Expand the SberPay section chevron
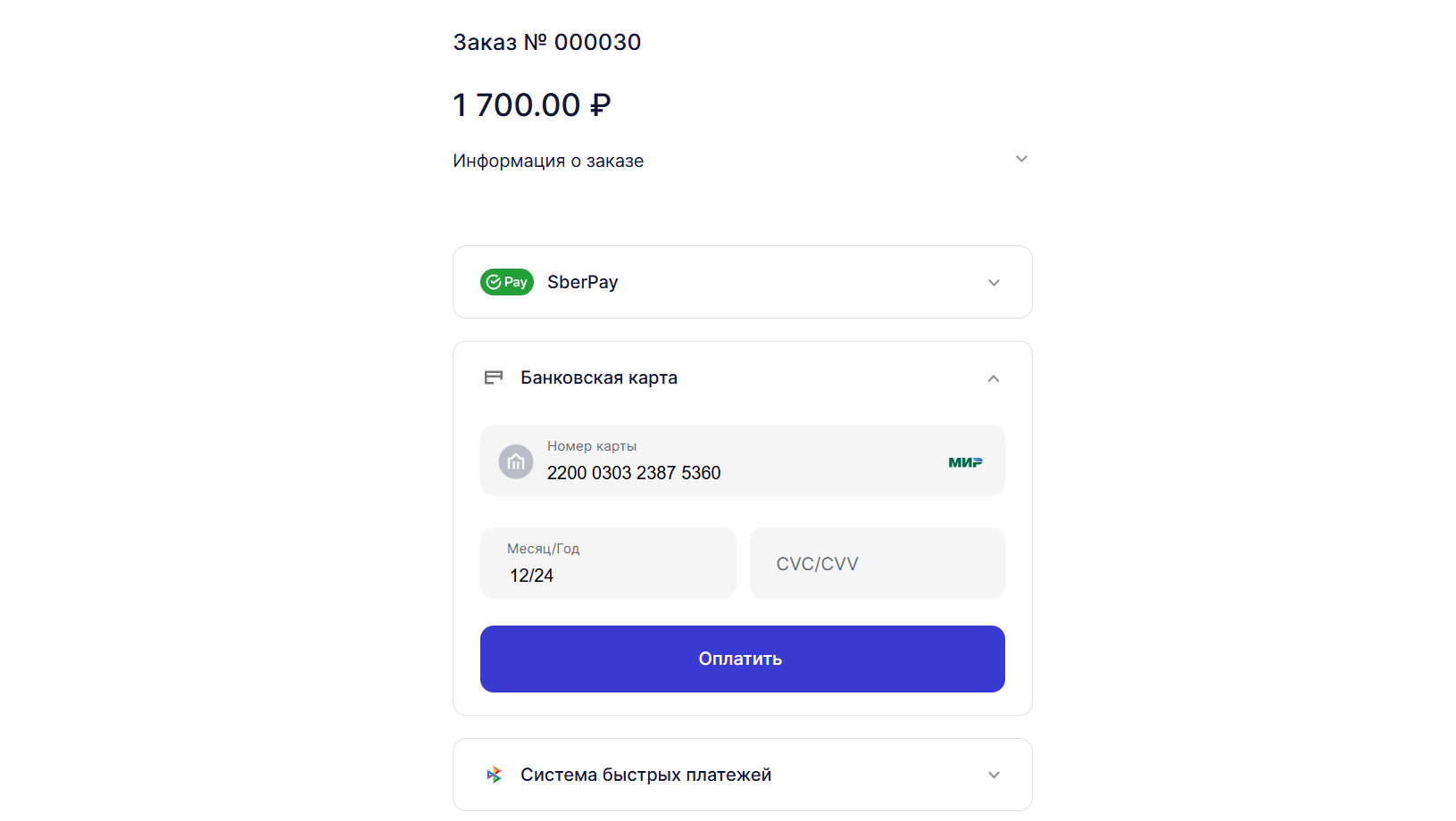The image size is (1456, 821). click(x=994, y=283)
